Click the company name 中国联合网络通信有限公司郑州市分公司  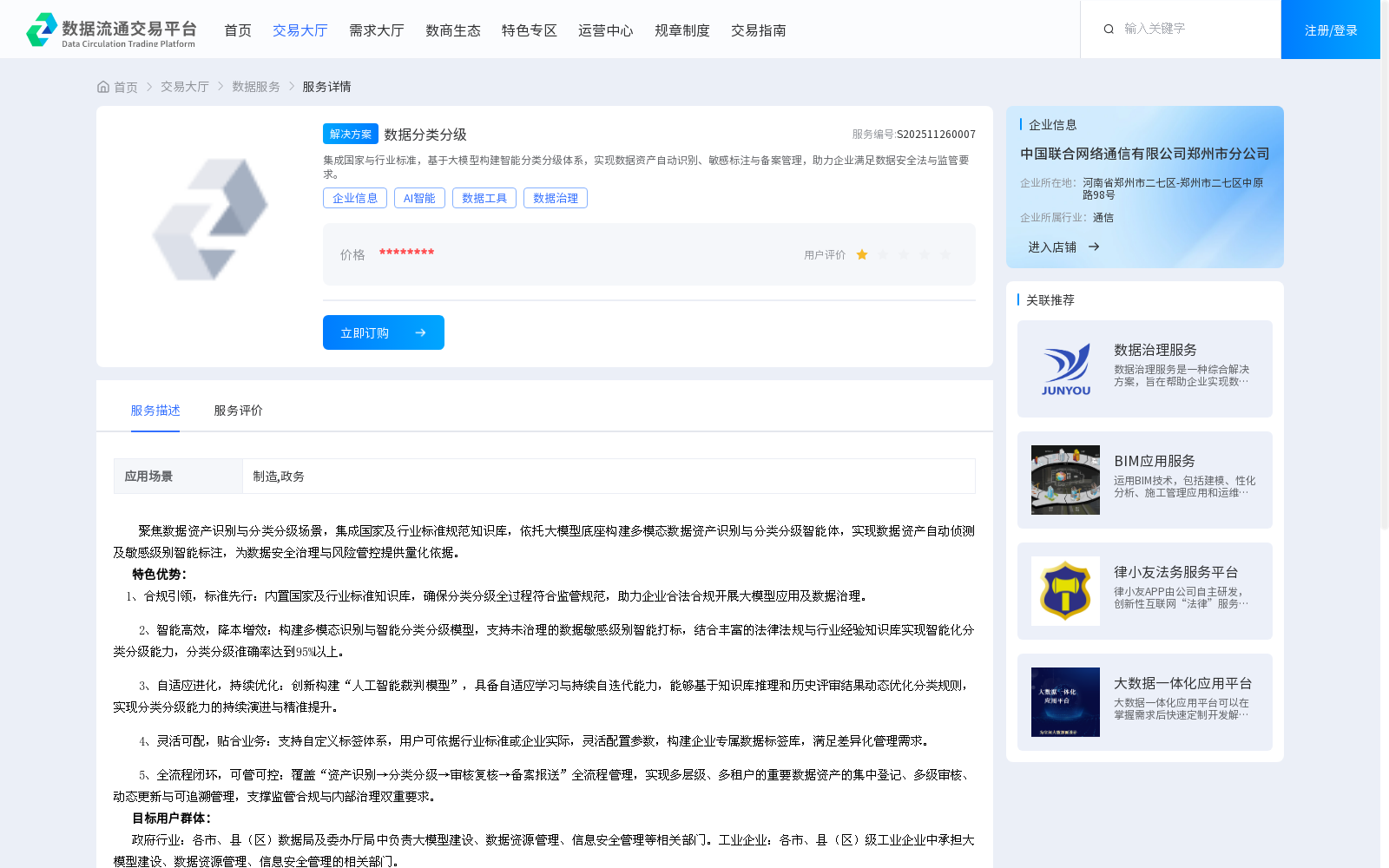(x=1144, y=154)
